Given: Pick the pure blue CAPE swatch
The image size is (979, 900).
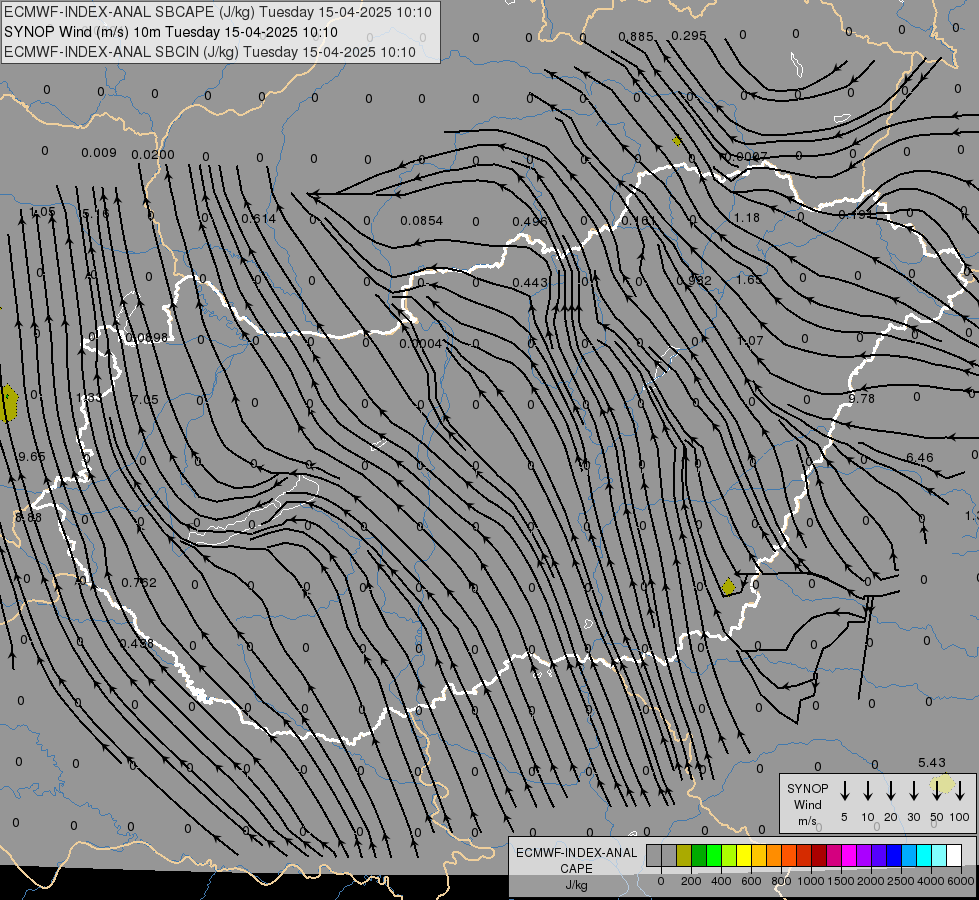Looking at the screenshot, I should pos(895,855).
